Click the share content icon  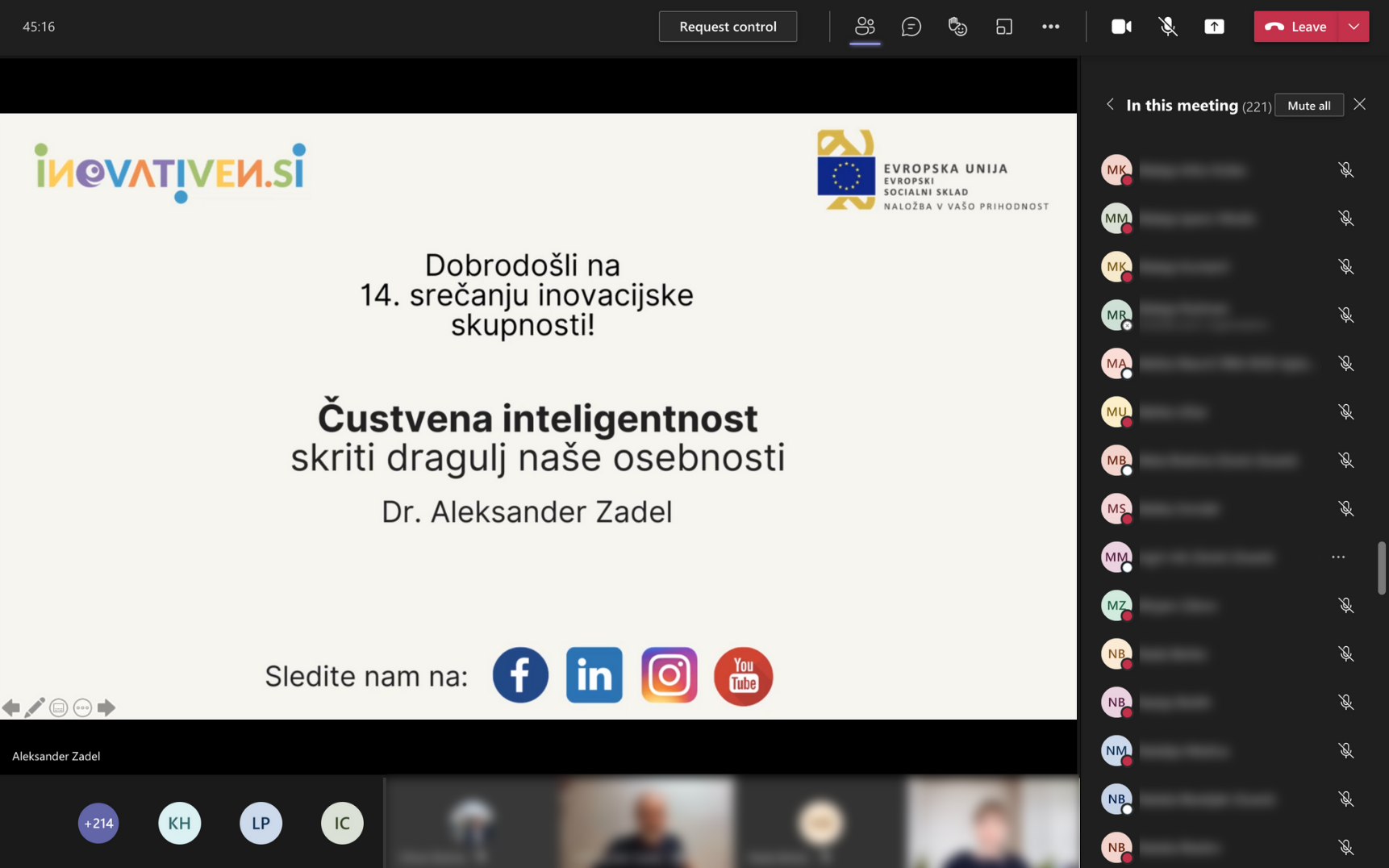[1214, 27]
